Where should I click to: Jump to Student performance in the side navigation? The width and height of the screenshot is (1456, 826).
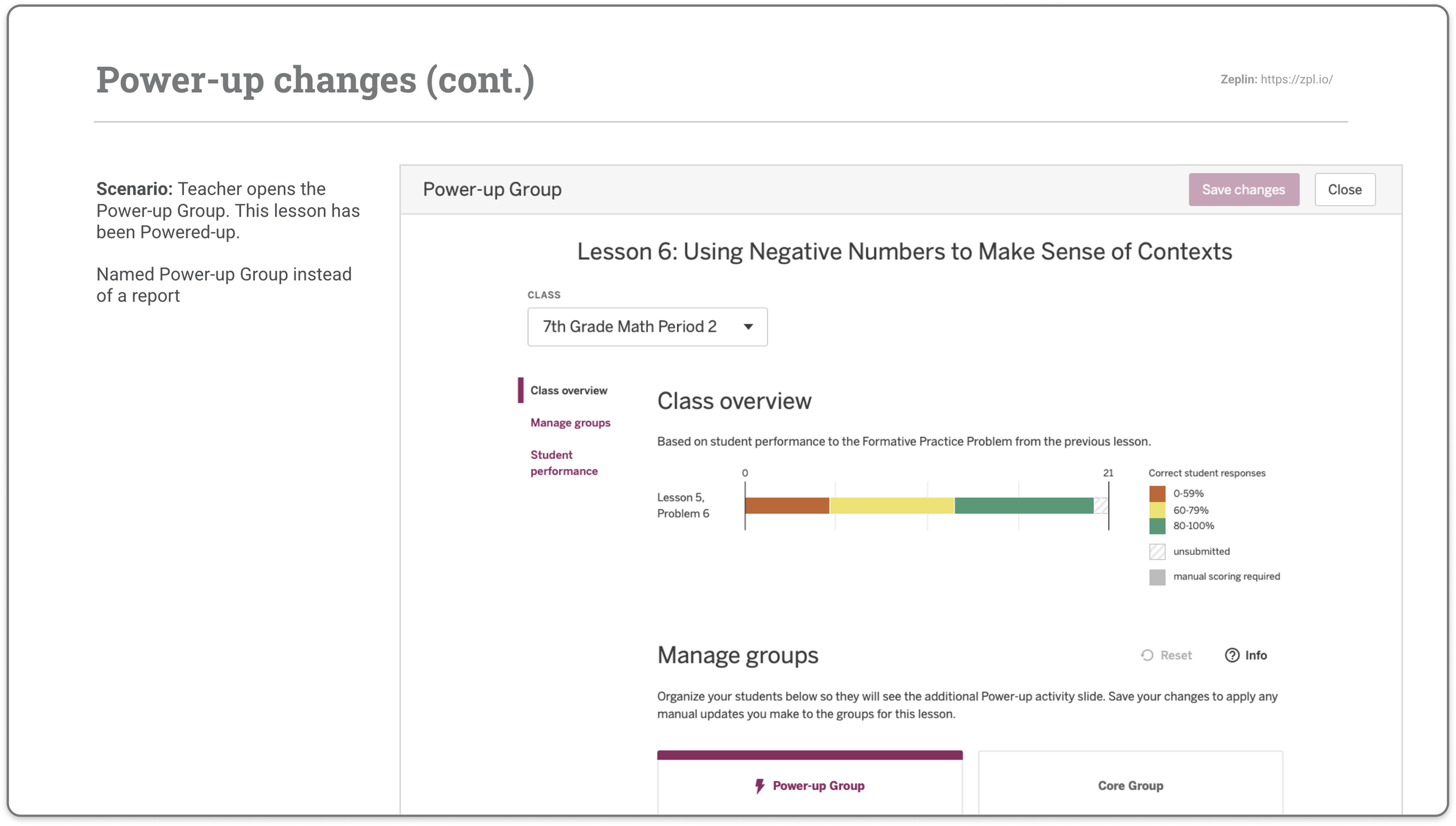[x=564, y=463]
